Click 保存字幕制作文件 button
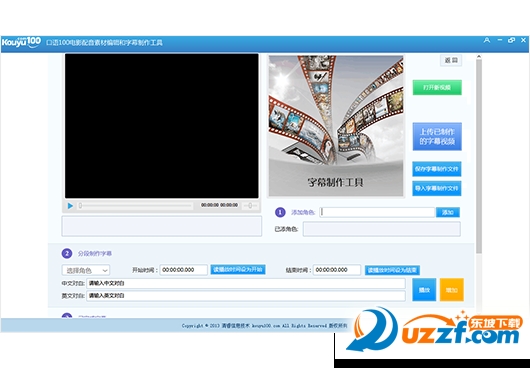530x368 pixels. [437, 169]
